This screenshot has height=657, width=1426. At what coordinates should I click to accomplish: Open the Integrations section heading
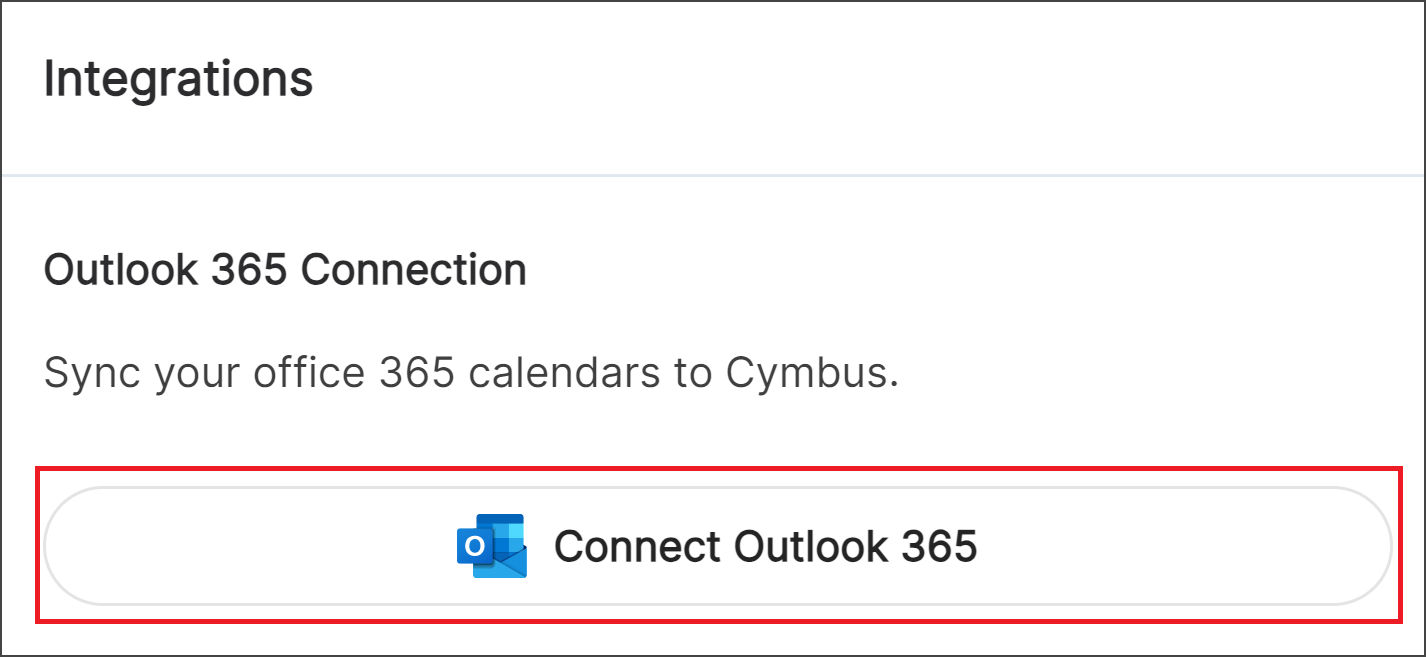(x=178, y=78)
